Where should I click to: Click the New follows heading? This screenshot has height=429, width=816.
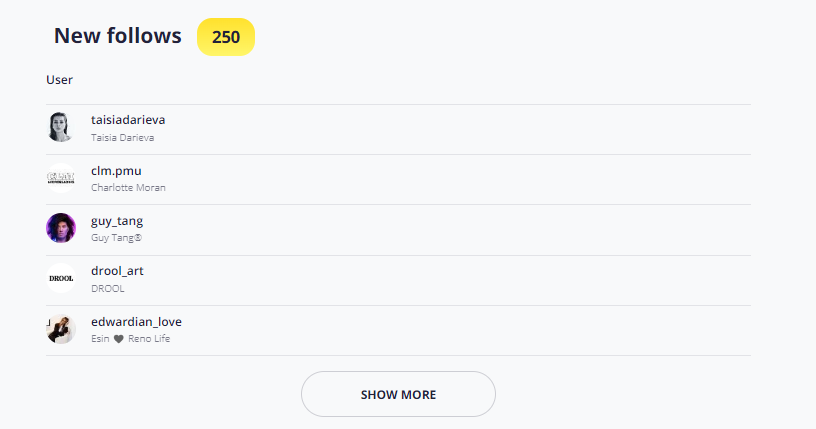coord(118,36)
